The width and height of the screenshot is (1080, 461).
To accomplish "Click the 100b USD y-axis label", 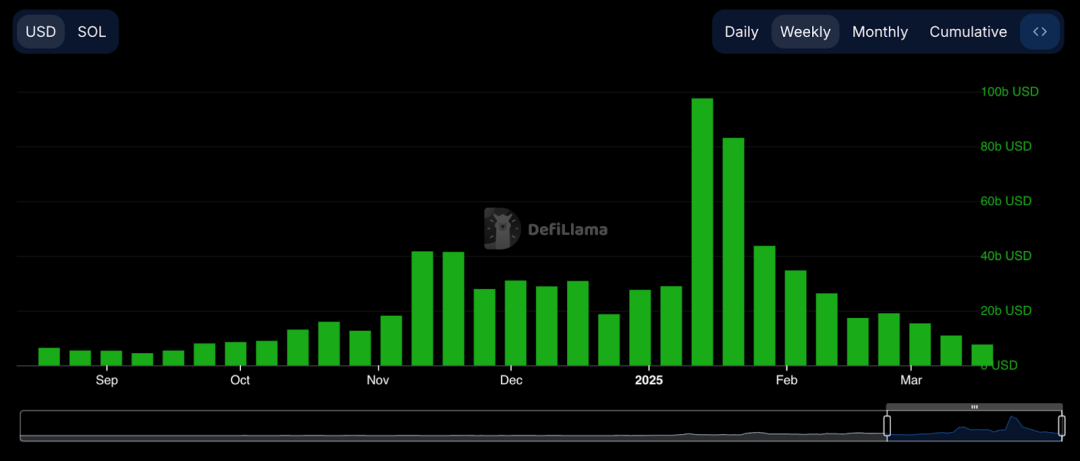I will point(1009,92).
